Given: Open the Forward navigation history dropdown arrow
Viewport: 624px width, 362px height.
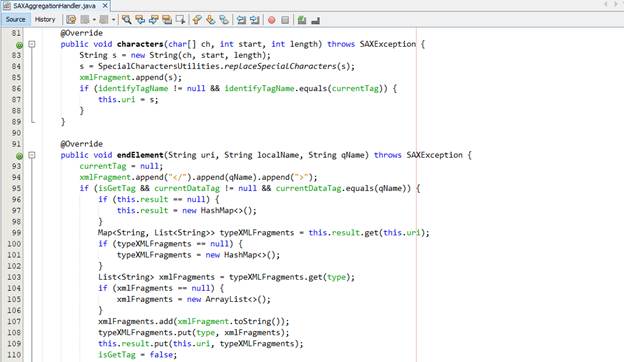Looking at the screenshot, I should pyautogui.click(x=113, y=19).
